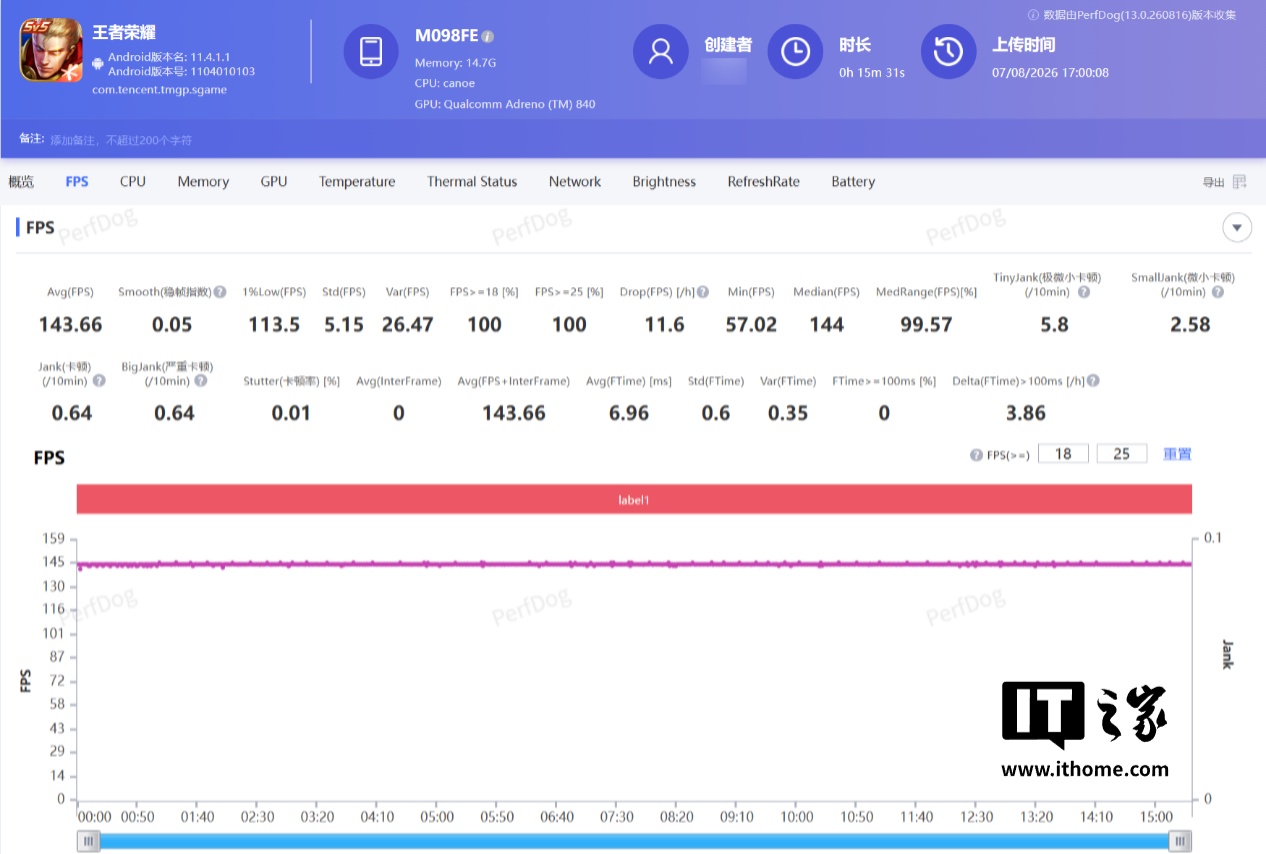The width and height of the screenshot is (1266, 854).
Task: Collapse the FPS section using the arrow
Action: (1237, 228)
